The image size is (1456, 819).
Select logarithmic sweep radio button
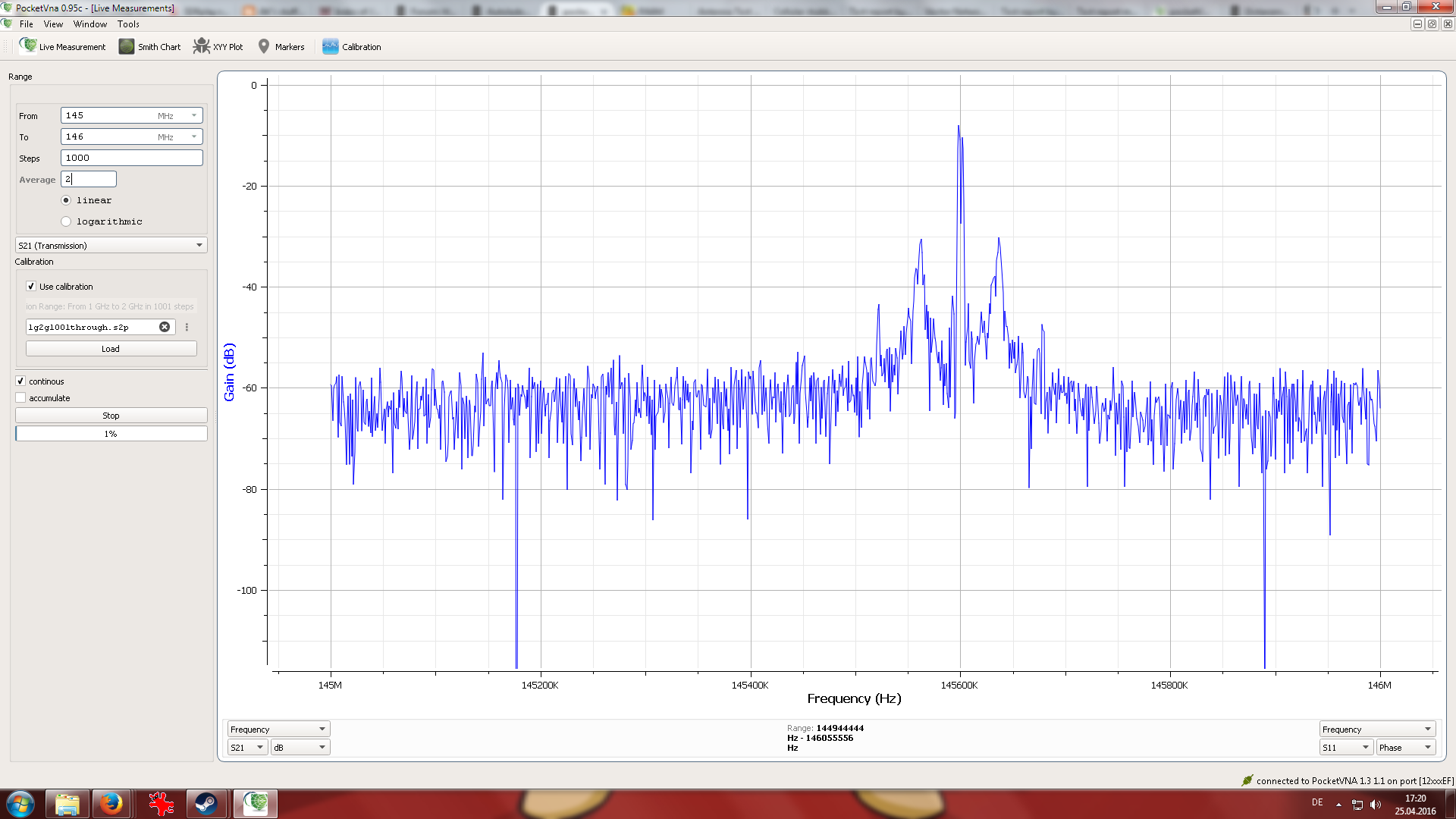pyautogui.click(x=66, y=221)
